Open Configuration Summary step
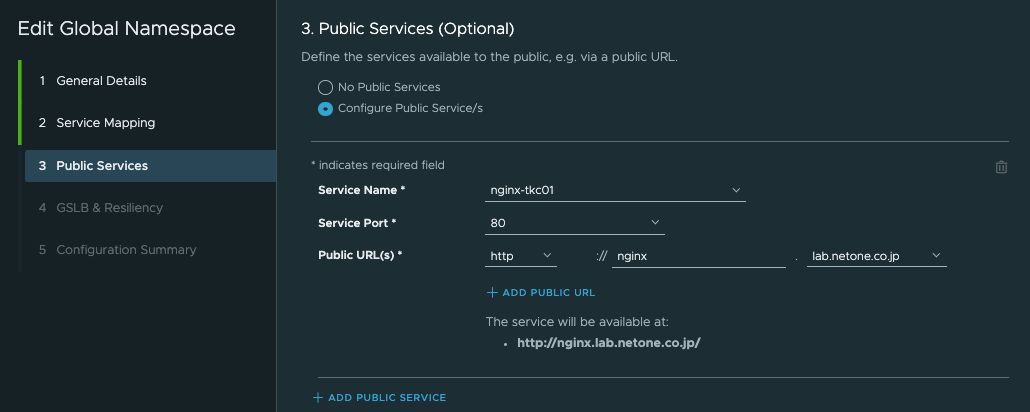The height and width of the screenshot is (412, 1030). click(126, 250)
